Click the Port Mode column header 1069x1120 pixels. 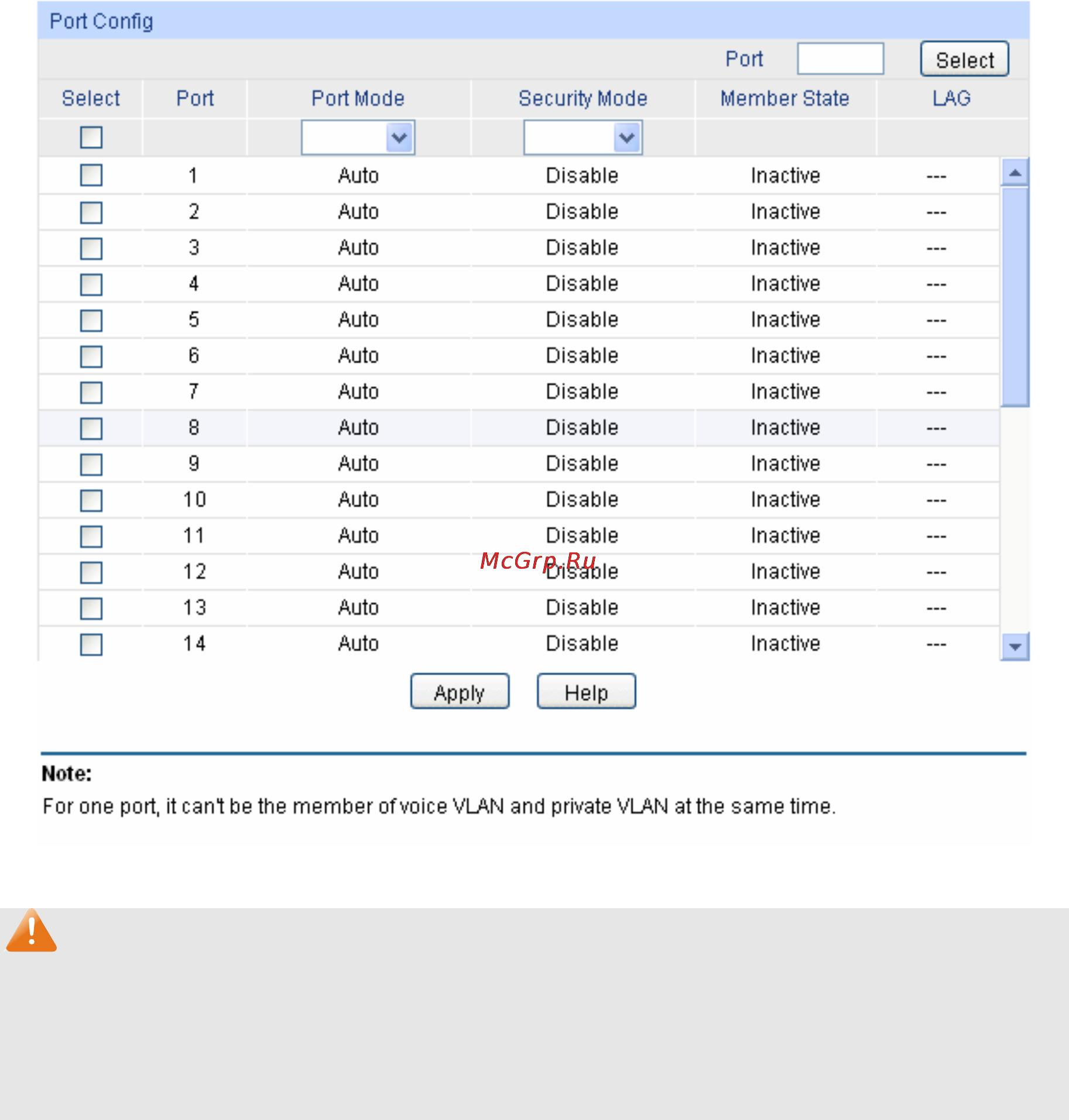(358, 98)
